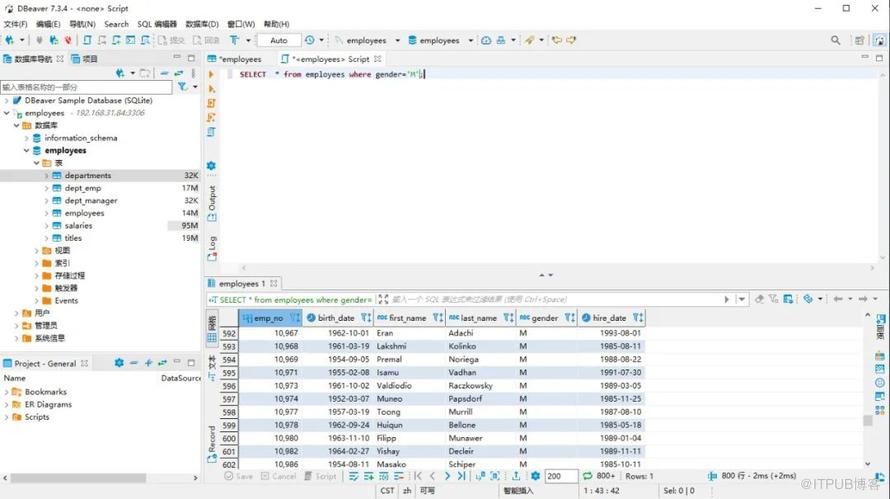The width and height of the screenshot is (890, 499).
Task: Click collapse all icon in database navigator
Action: pos(165,73)
